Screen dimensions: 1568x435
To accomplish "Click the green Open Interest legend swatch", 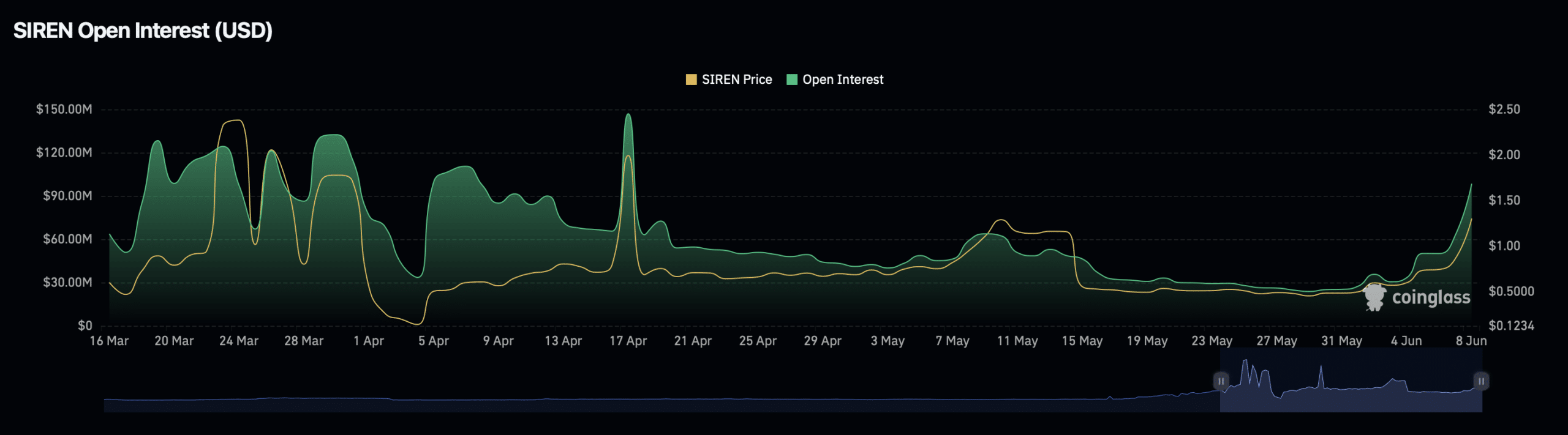I will point(792,80).
